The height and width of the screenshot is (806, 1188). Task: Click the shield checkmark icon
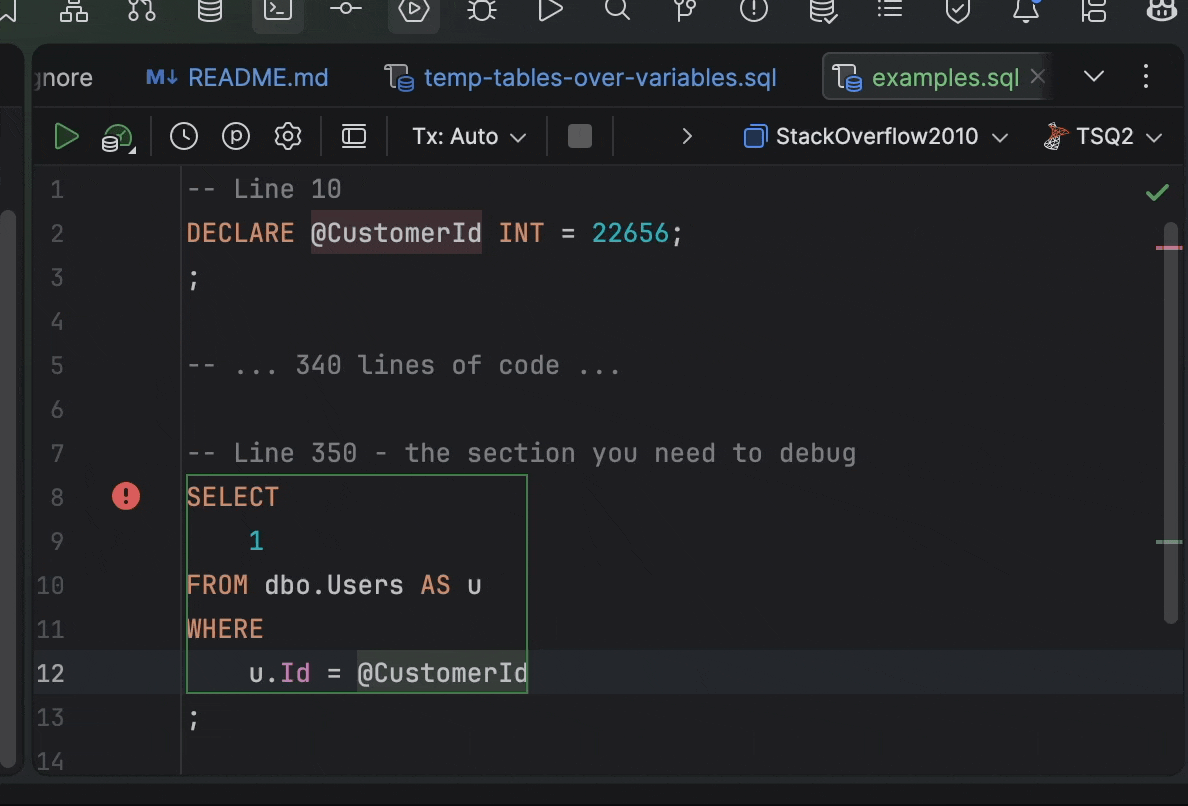(958, 11)
